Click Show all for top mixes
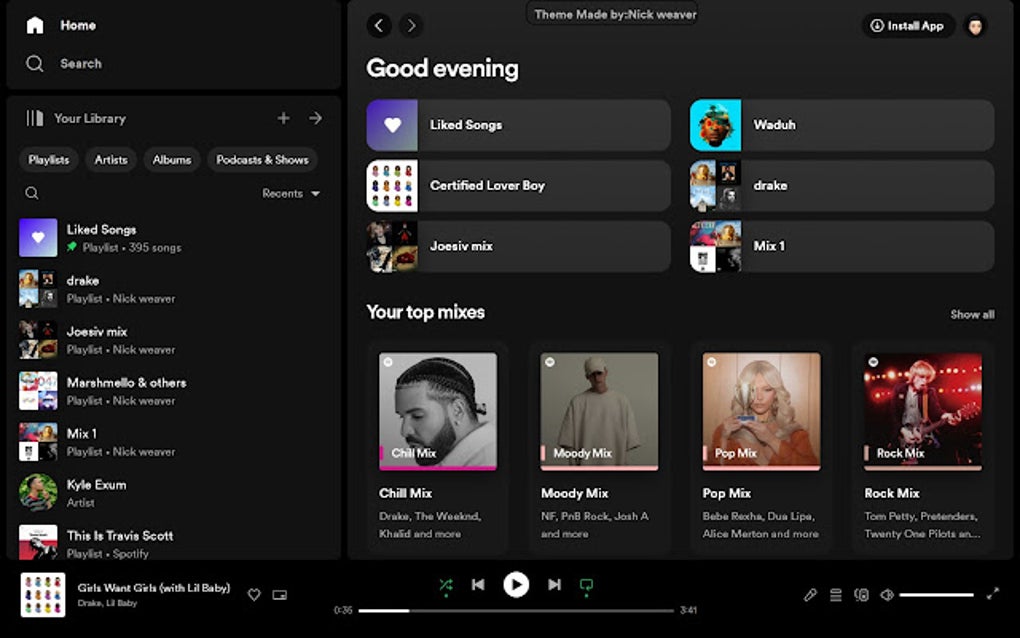Viewport: 1020px width, 638px height. coord(973,315)
